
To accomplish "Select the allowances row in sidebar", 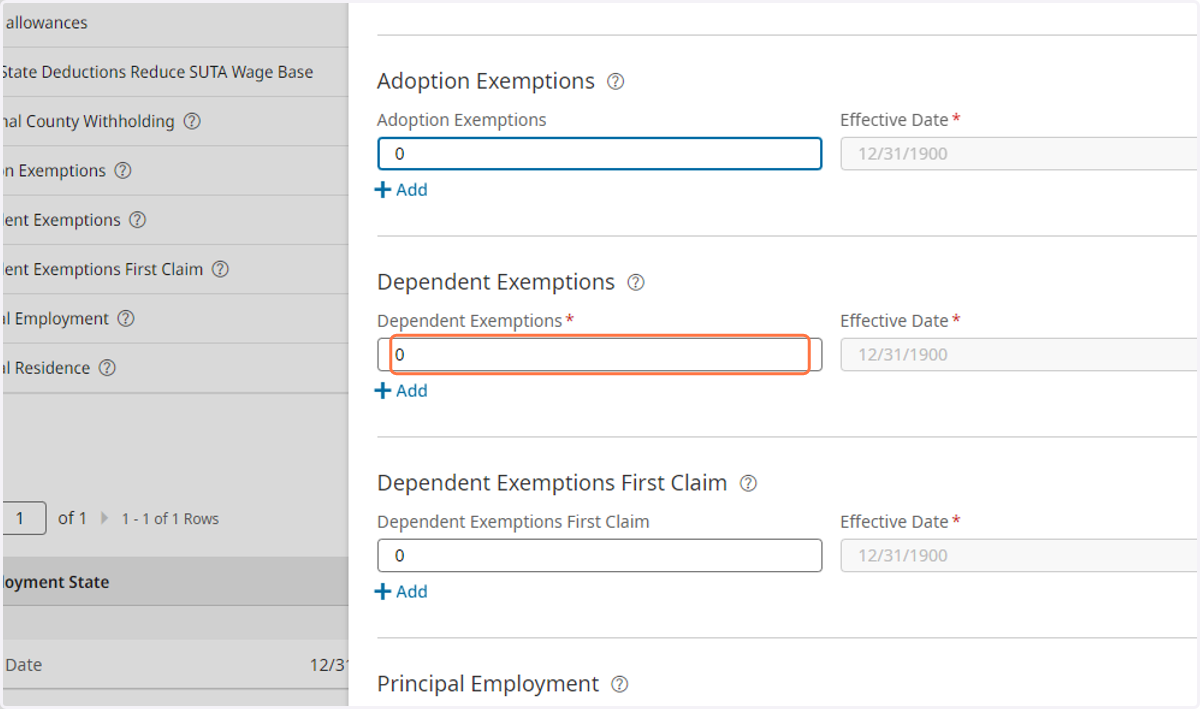I will pyautogui.click(x=174, y=24).
